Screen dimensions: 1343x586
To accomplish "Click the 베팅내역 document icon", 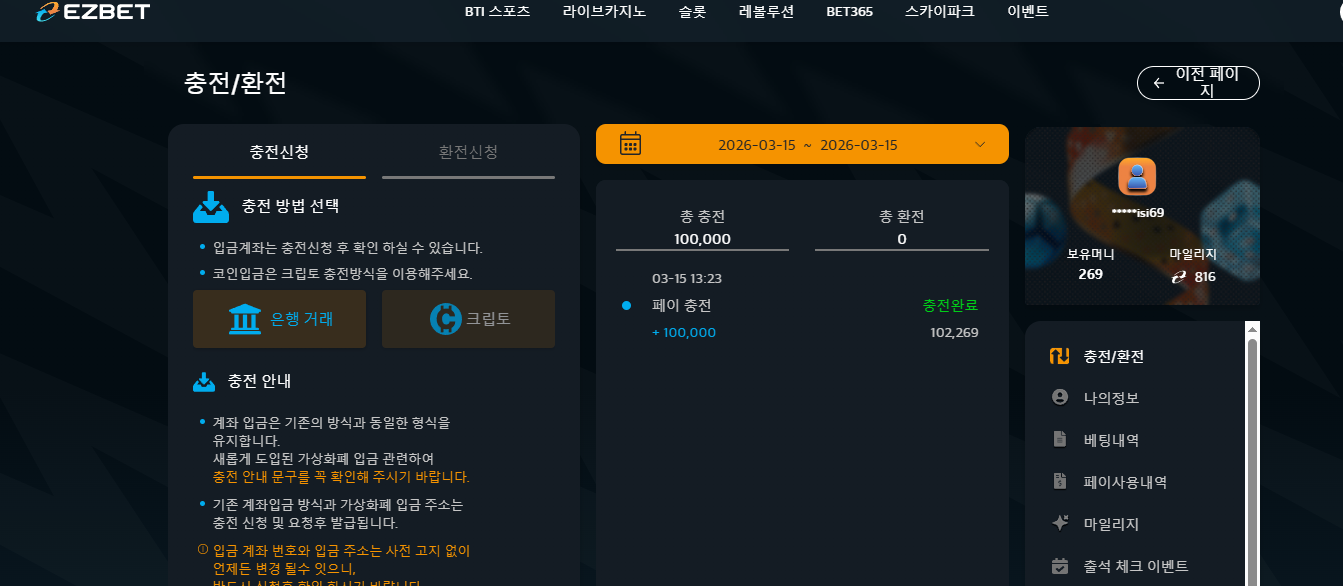I will click(1060, 439).
